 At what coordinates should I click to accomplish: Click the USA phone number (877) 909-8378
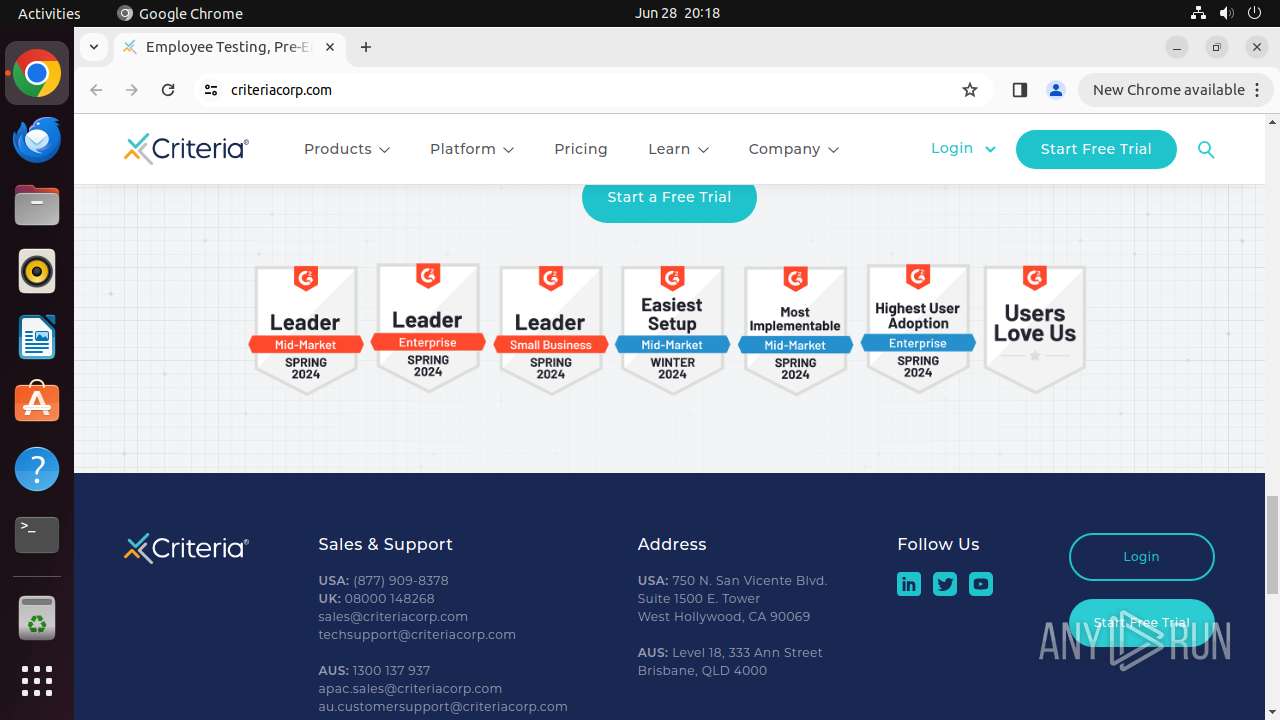click(401, 581)
